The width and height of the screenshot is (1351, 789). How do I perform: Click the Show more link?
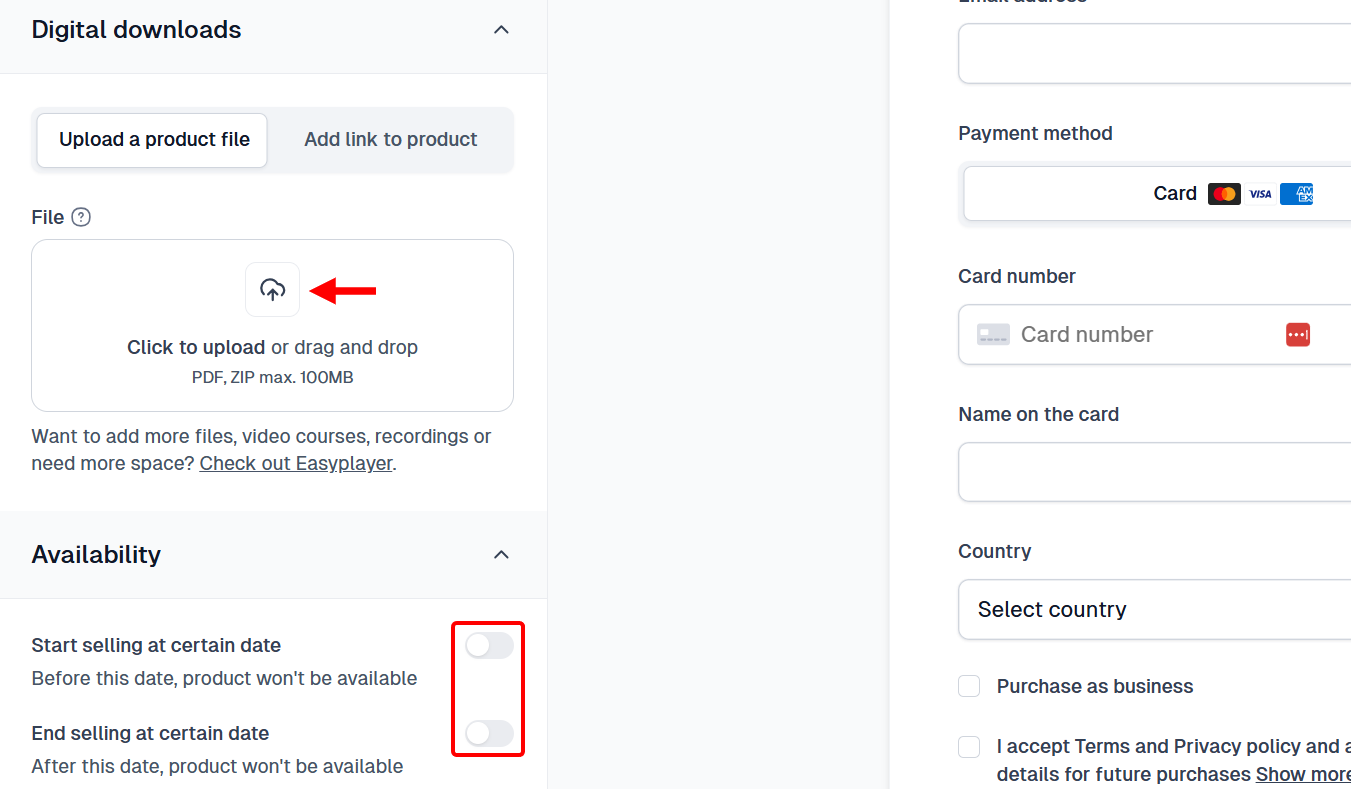coord(1303,773)
